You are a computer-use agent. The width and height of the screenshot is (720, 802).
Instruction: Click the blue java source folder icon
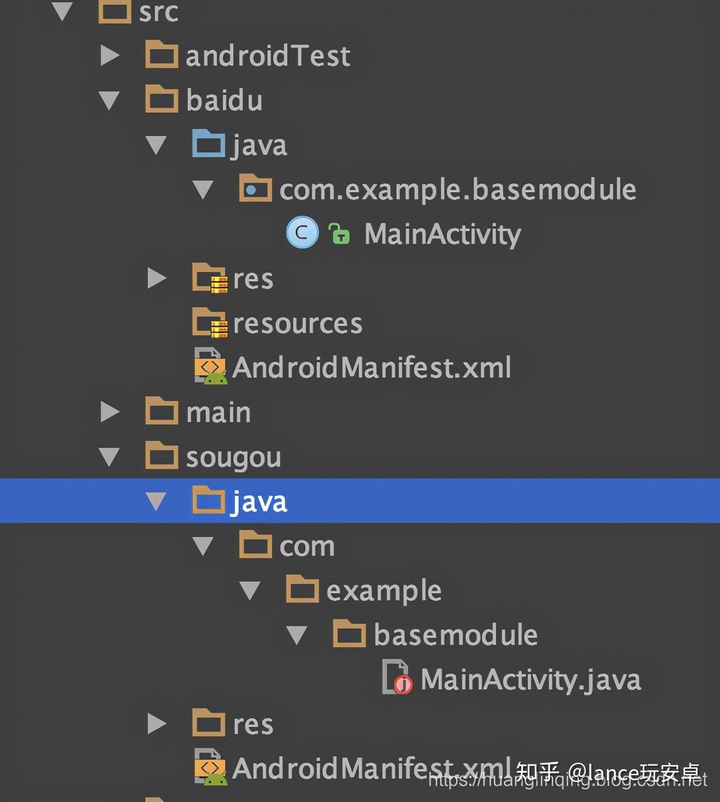pyautogui.click(x=209, y=143)
